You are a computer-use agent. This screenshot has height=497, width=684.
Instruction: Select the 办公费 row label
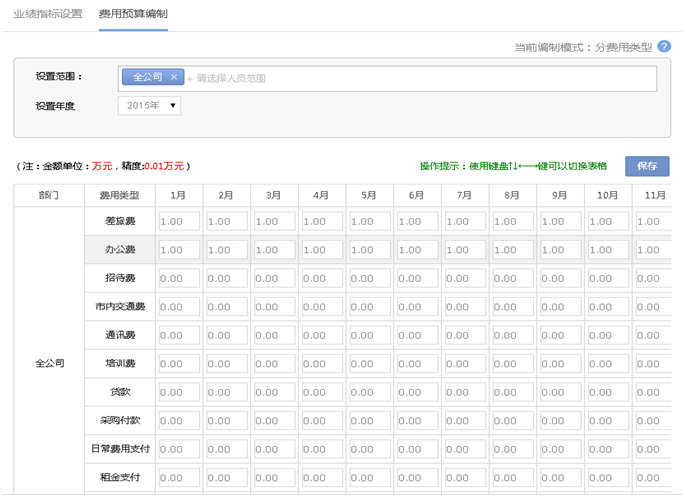[120, 250]
